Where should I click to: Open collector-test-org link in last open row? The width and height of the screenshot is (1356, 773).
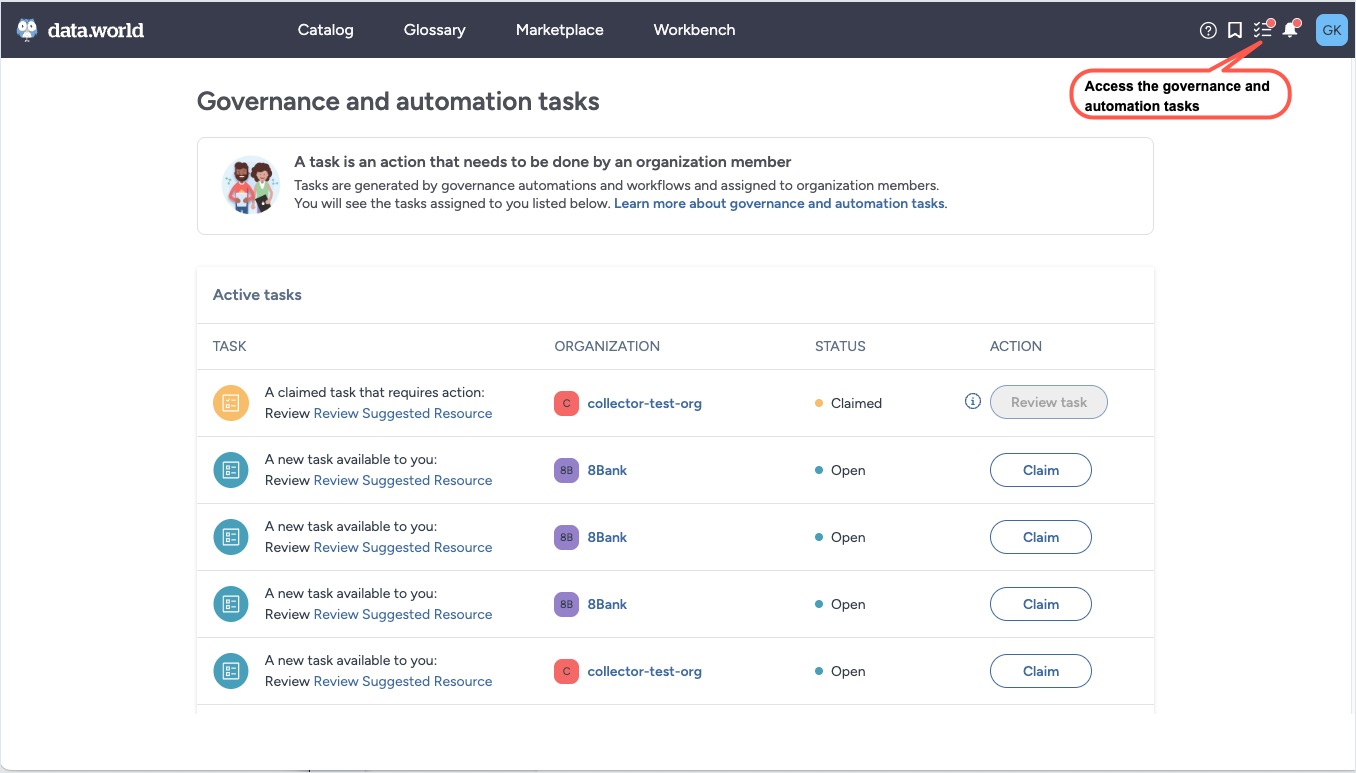coord(644,671)
